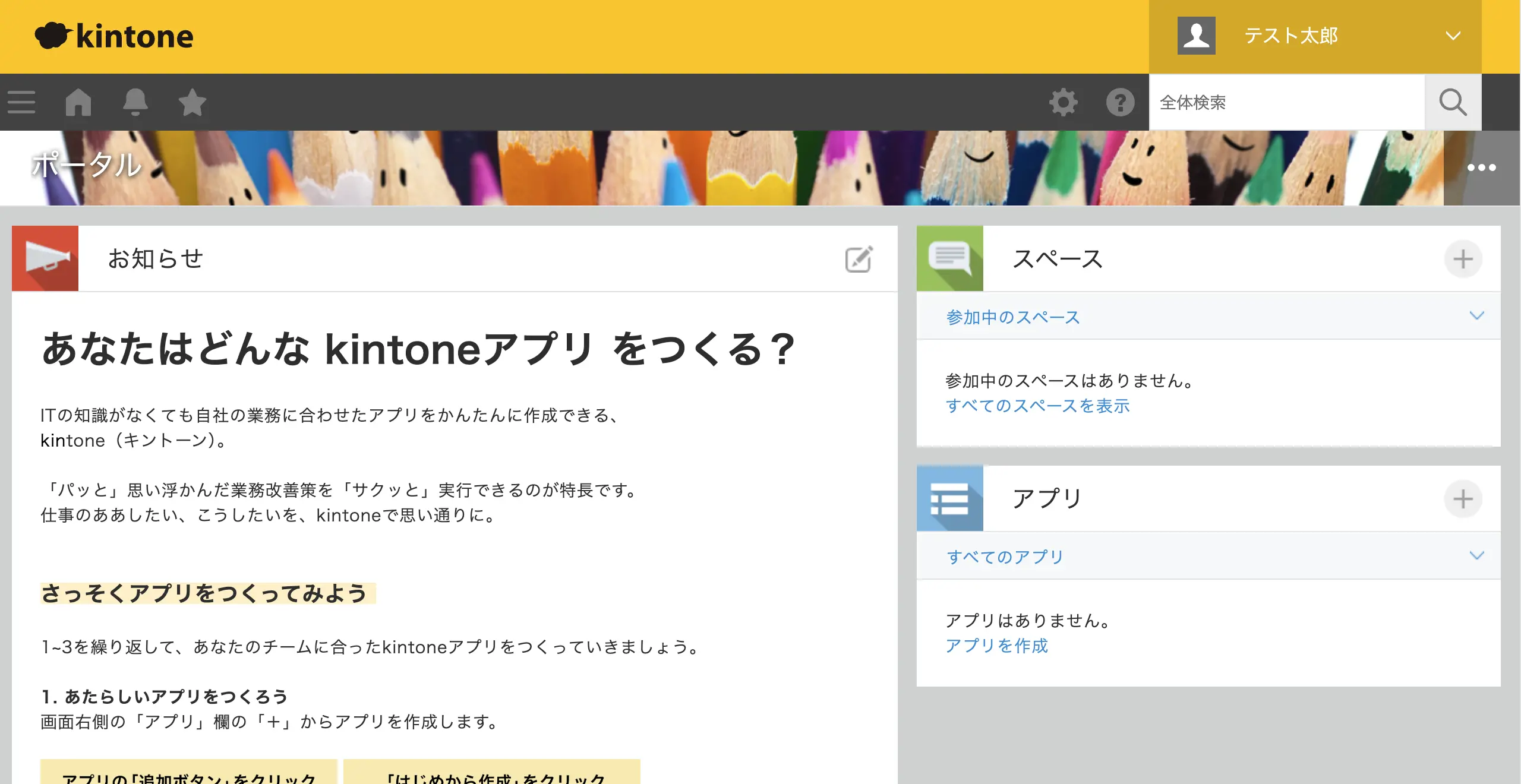
Task: Click the アプリ panel heading
Action: (x=1047, y=498)
